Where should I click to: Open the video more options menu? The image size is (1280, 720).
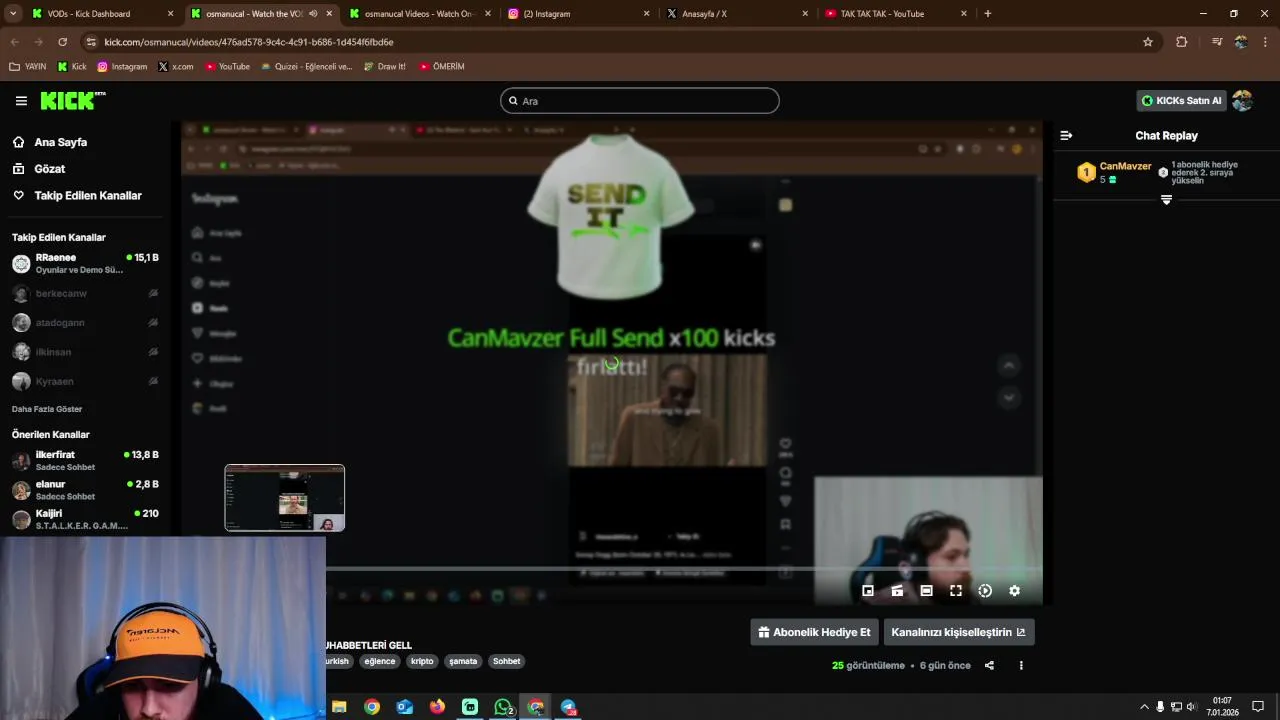point(1021,665)
